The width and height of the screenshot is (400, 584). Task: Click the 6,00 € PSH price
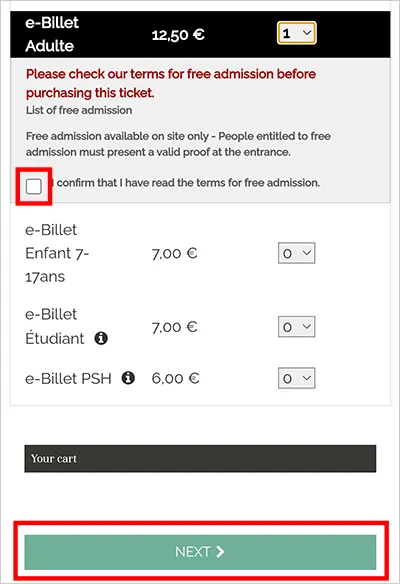pyautogui.click(x=175, y=378)
